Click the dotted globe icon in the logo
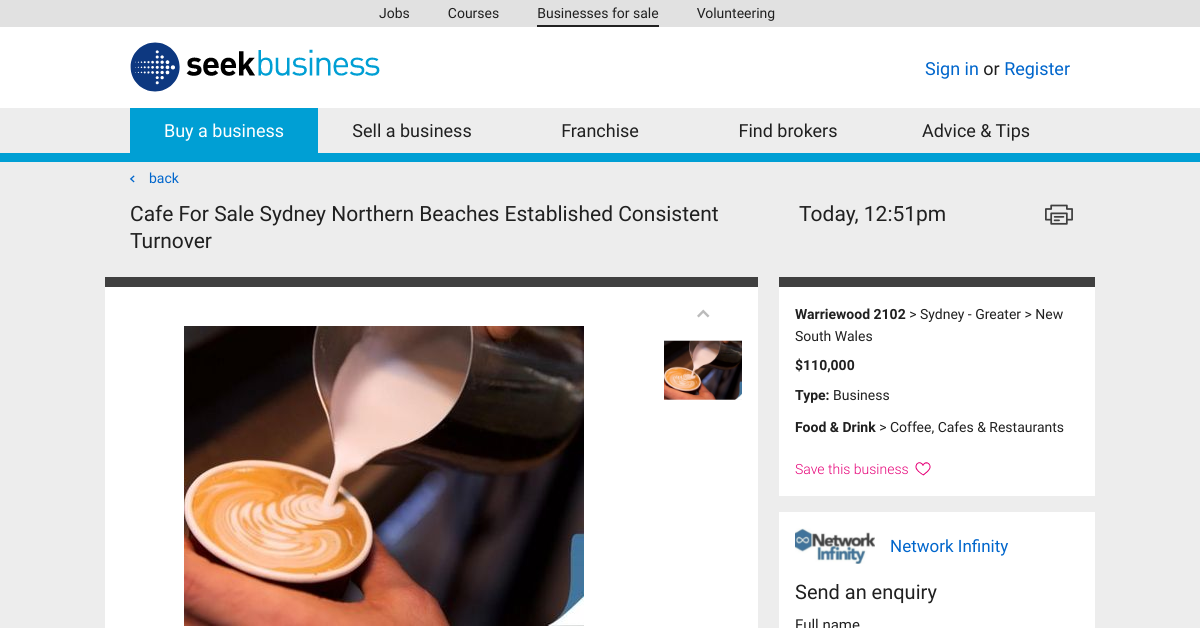Image resolution: width=1200 pixels, height=628 pixels. pos(154,66)
